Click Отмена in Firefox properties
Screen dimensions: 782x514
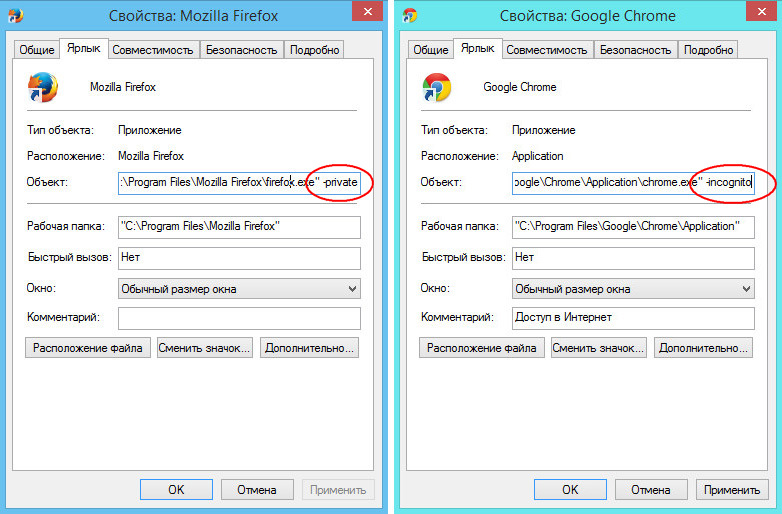[x=257, y=490]
